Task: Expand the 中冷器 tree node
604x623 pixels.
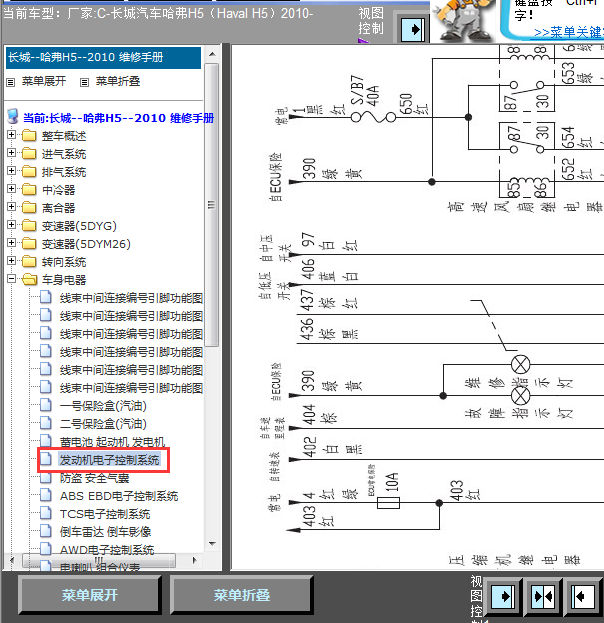Action: pyautogui.click(x=12, y=188)
